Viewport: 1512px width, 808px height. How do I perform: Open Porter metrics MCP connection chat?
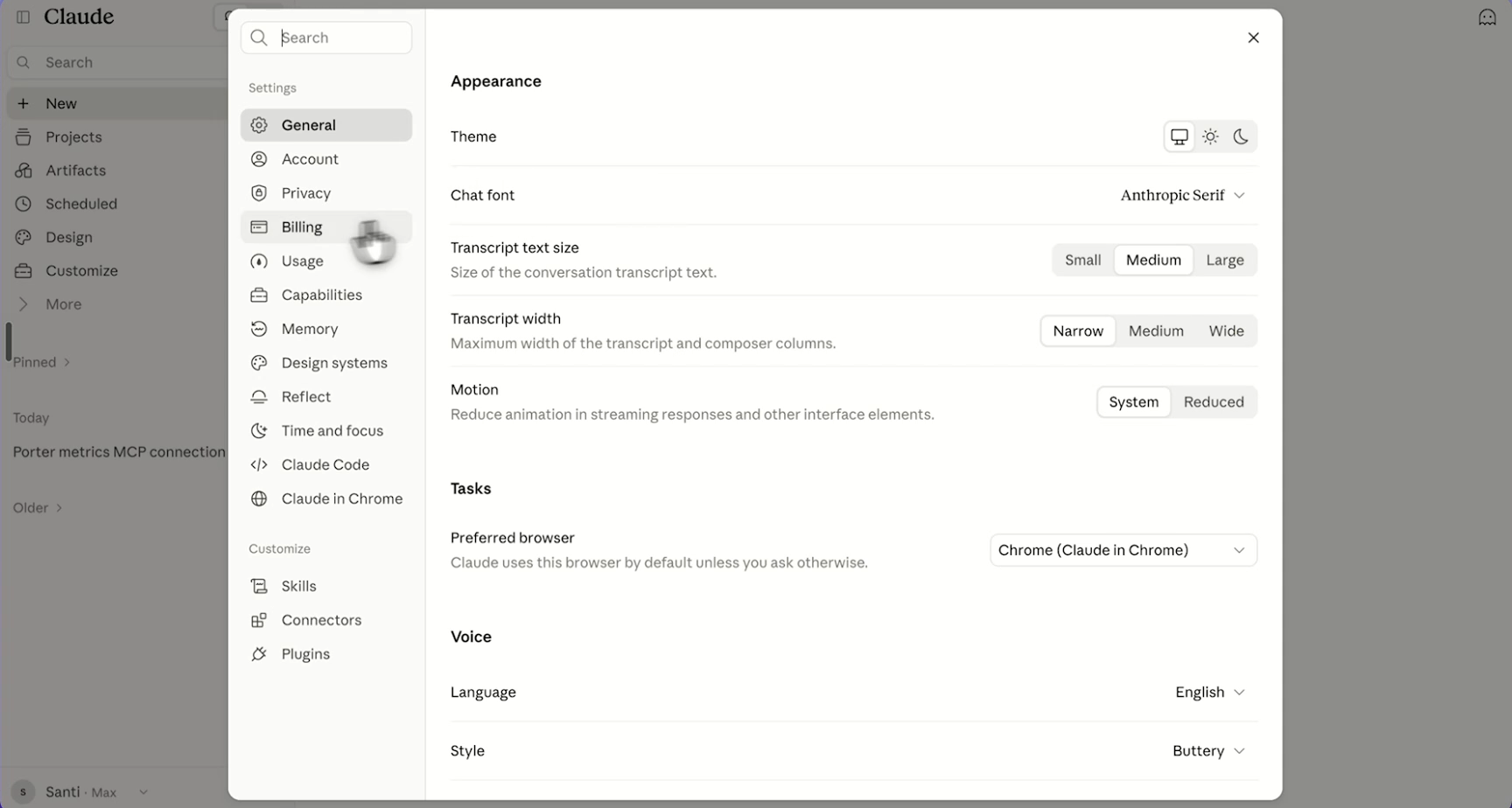119,451
